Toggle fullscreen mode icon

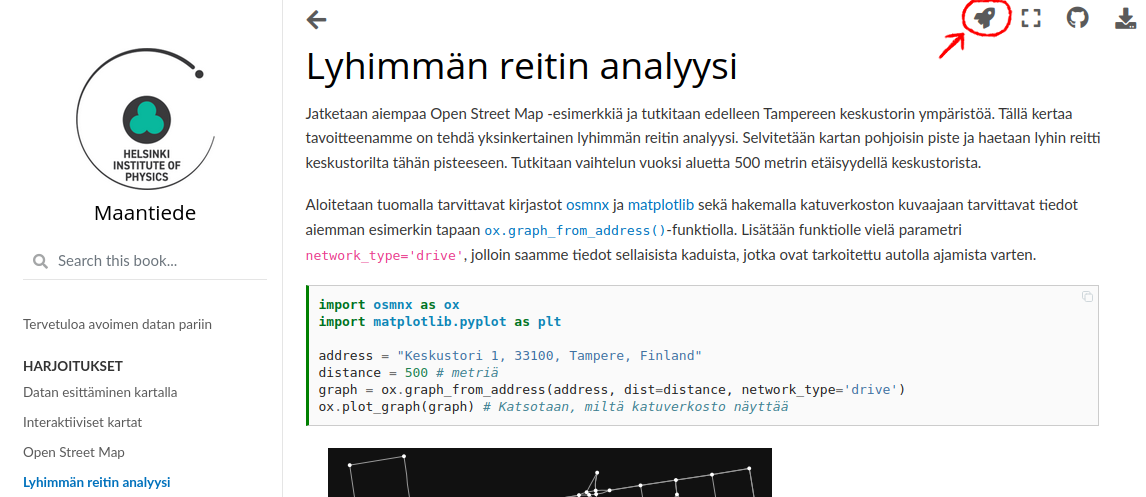[x=1031, y=18]
